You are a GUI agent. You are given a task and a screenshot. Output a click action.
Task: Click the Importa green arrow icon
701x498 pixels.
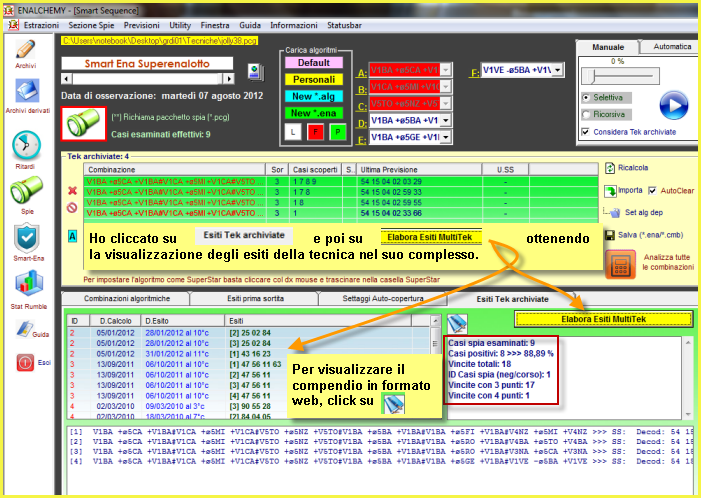[x=610, y=191]
